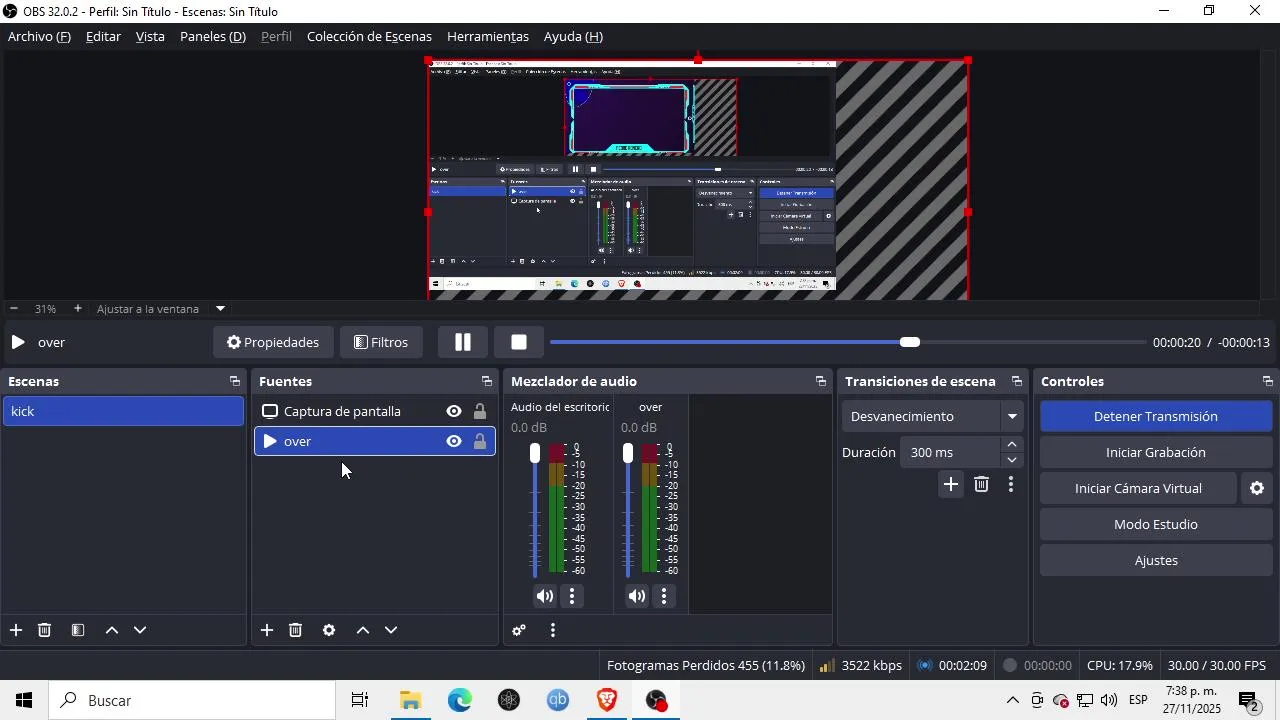The height and width of the screenshot is (720, 1280).
Task: Decrease transition duration down arrow
Action: [x=1012, y=460]
